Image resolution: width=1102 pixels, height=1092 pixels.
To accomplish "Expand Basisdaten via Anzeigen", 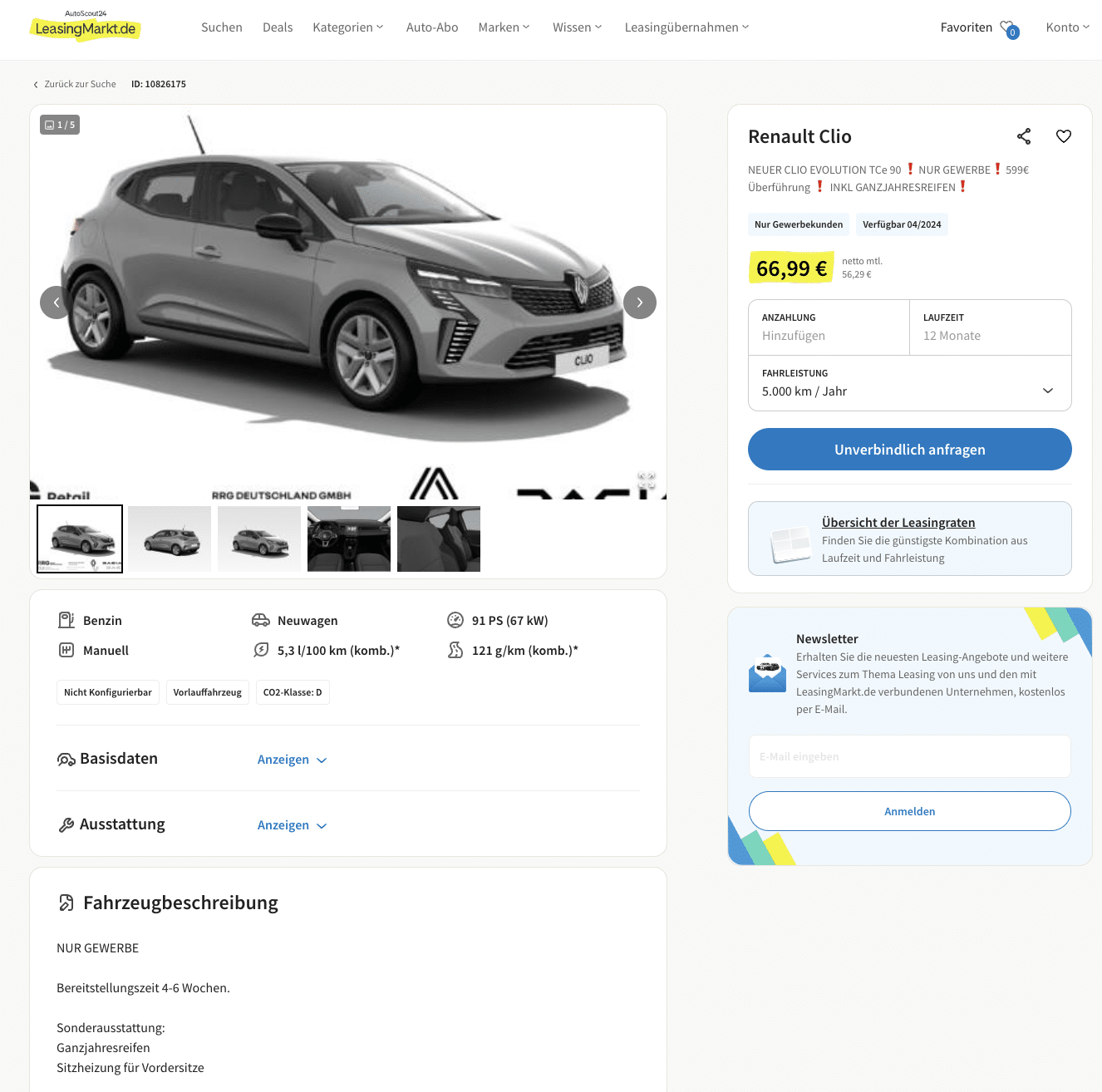I will point(293,760).
